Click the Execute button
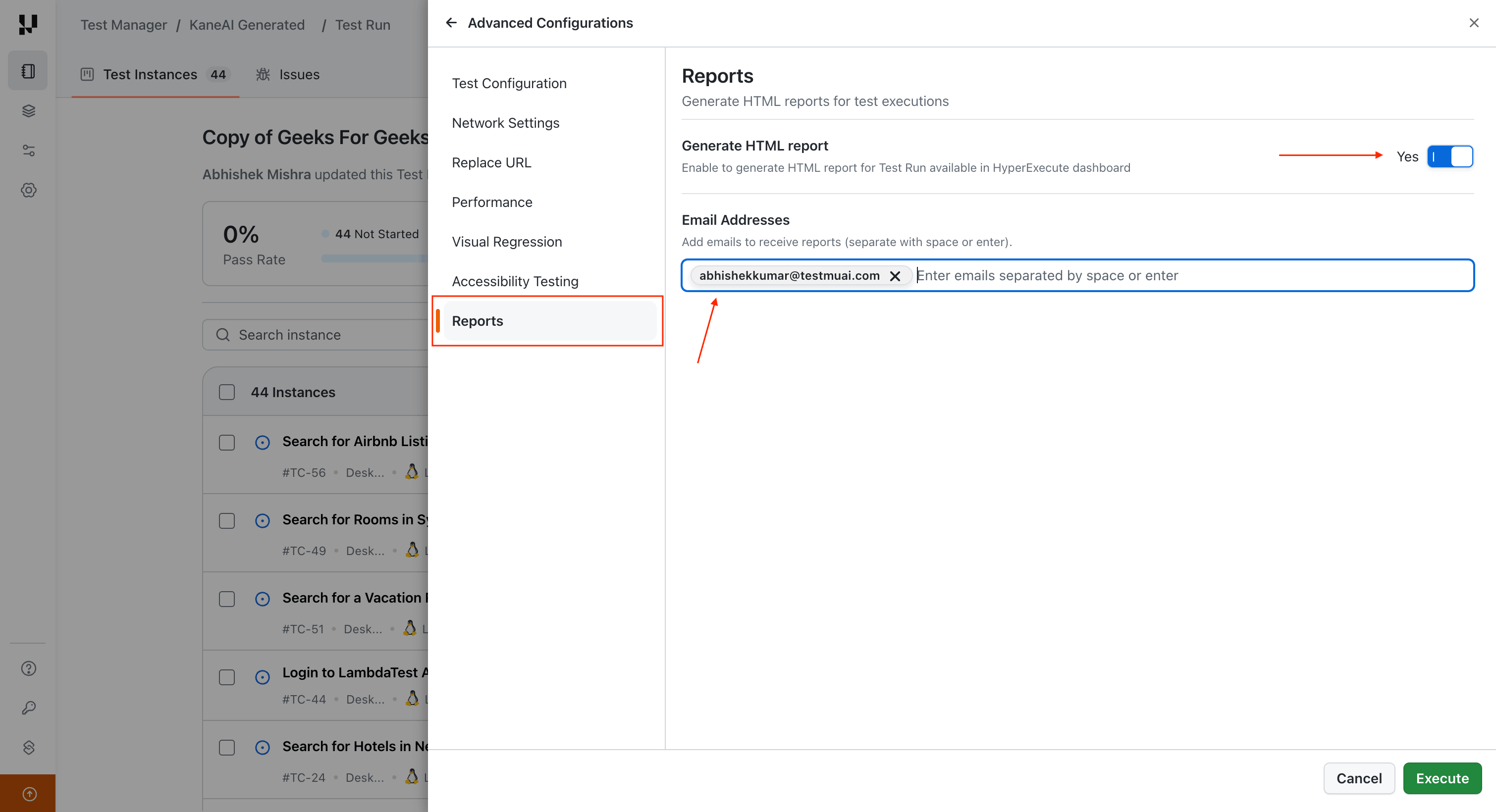This screenshot has width=1496, height=812. [x=1442, y=778]
